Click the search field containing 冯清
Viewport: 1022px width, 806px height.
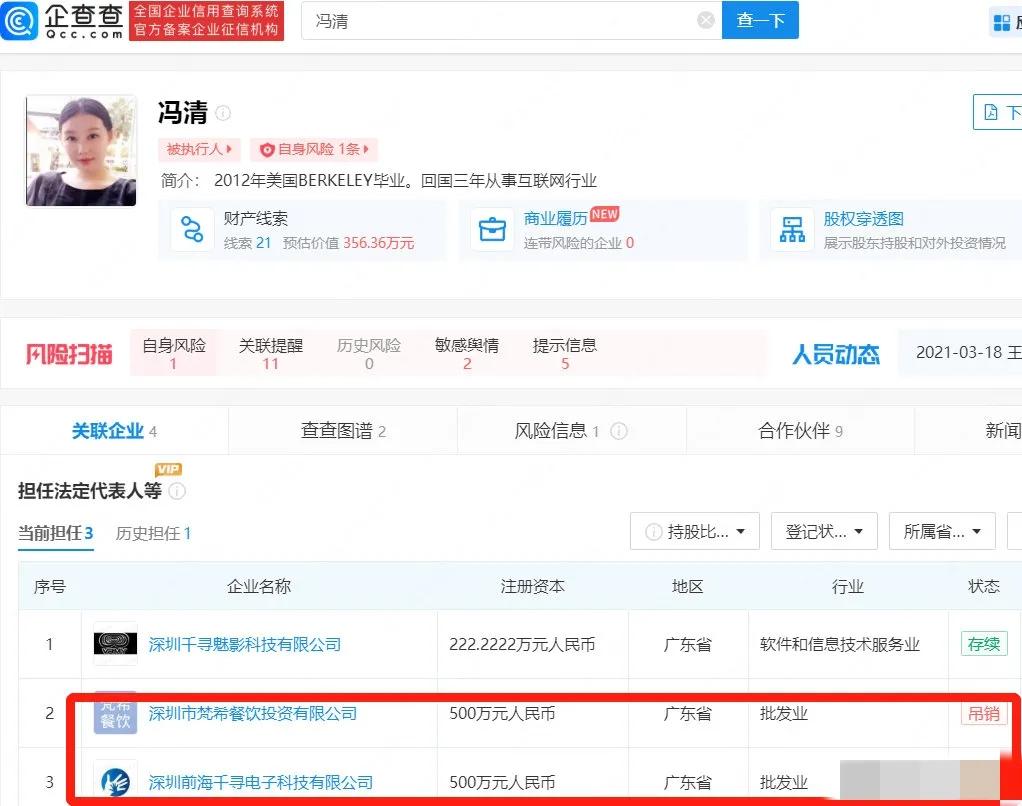point(512,20)
